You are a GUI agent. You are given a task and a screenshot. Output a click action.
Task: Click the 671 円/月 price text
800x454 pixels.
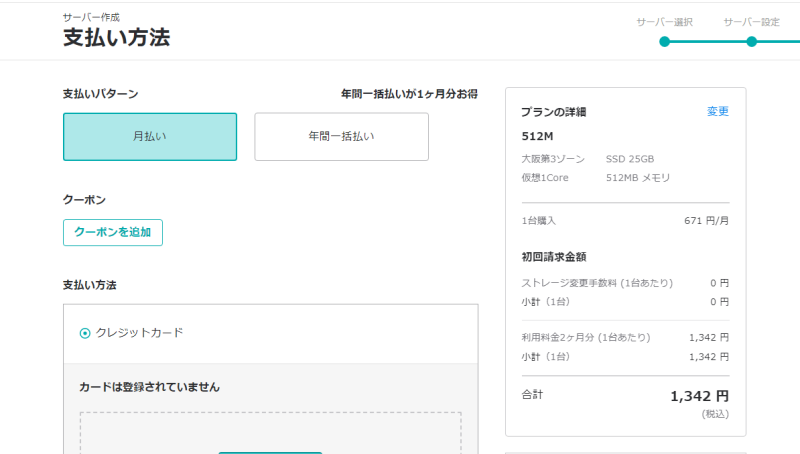coord(707,221)
